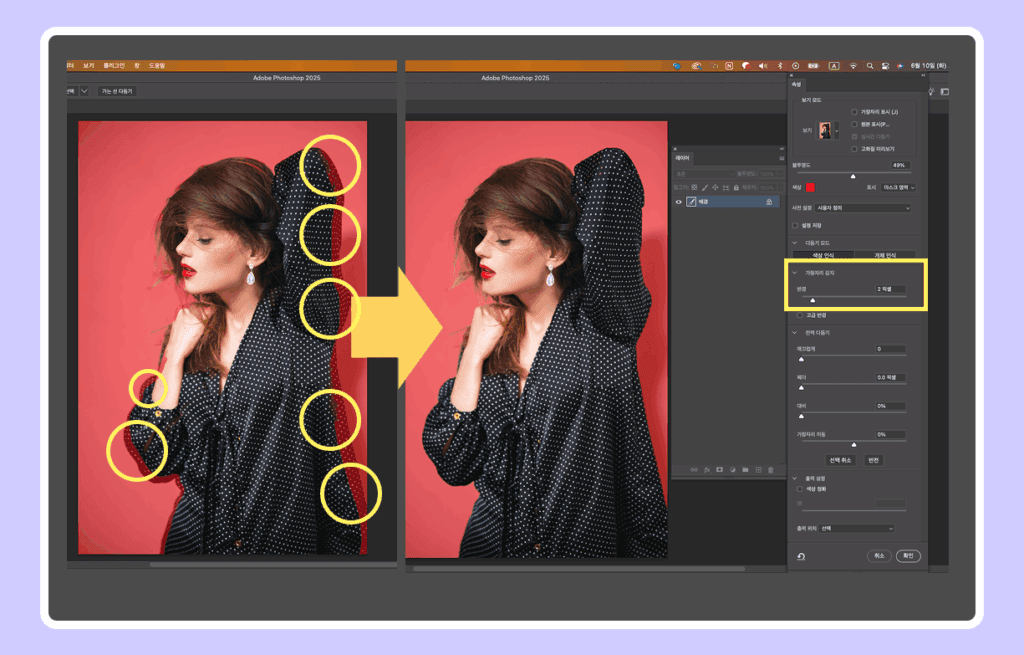Hide the background layer via its eye icon
The height and width of the screenshot is (655, 1024).
[x=679, y=202]
